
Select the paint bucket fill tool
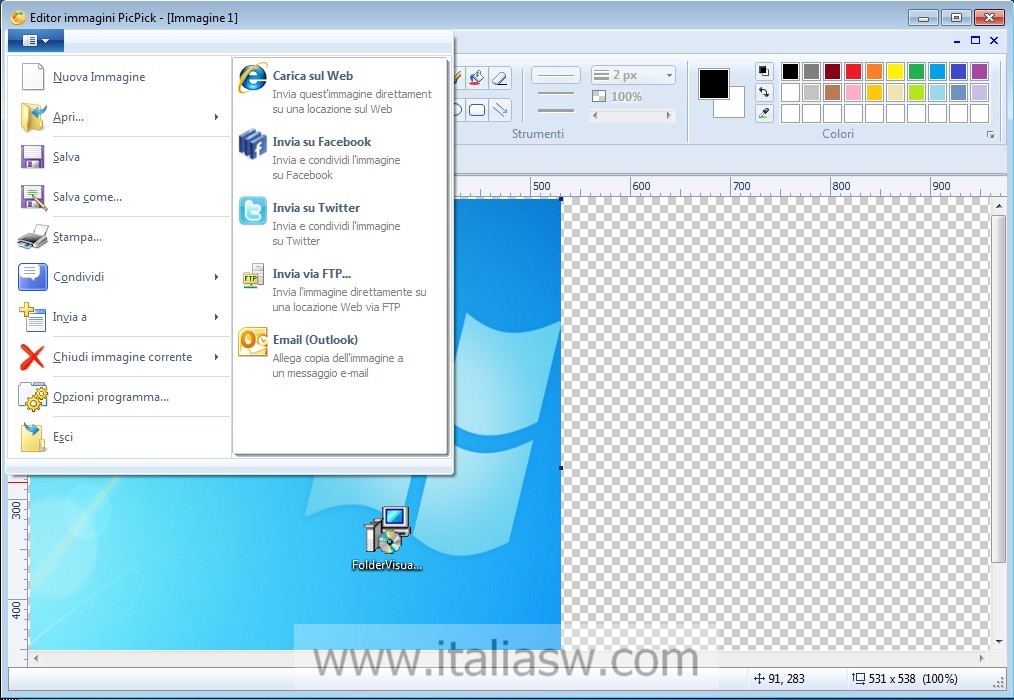click(x=477, y=77)
